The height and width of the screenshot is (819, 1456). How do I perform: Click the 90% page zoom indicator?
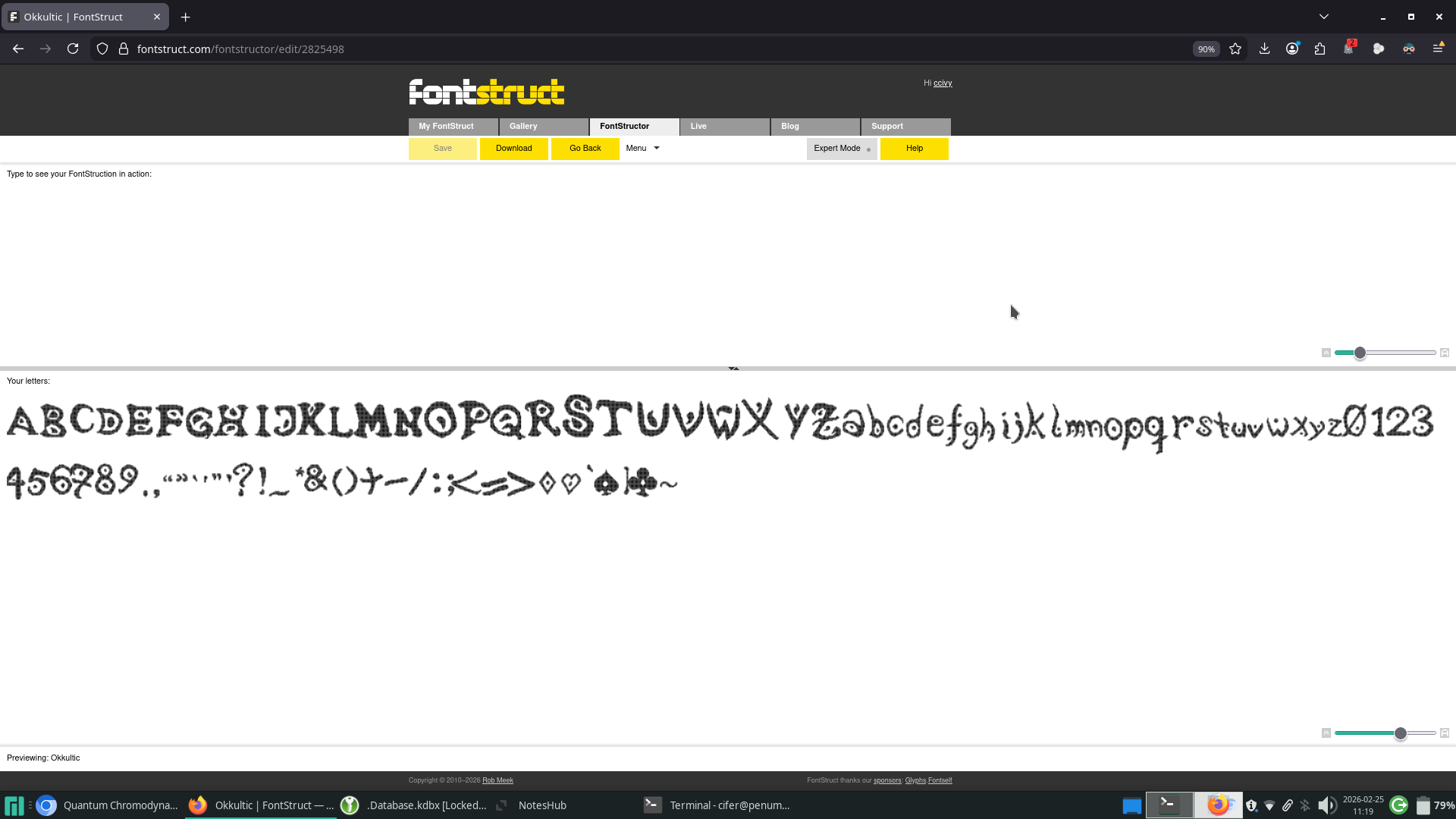tap(1206, 49)
